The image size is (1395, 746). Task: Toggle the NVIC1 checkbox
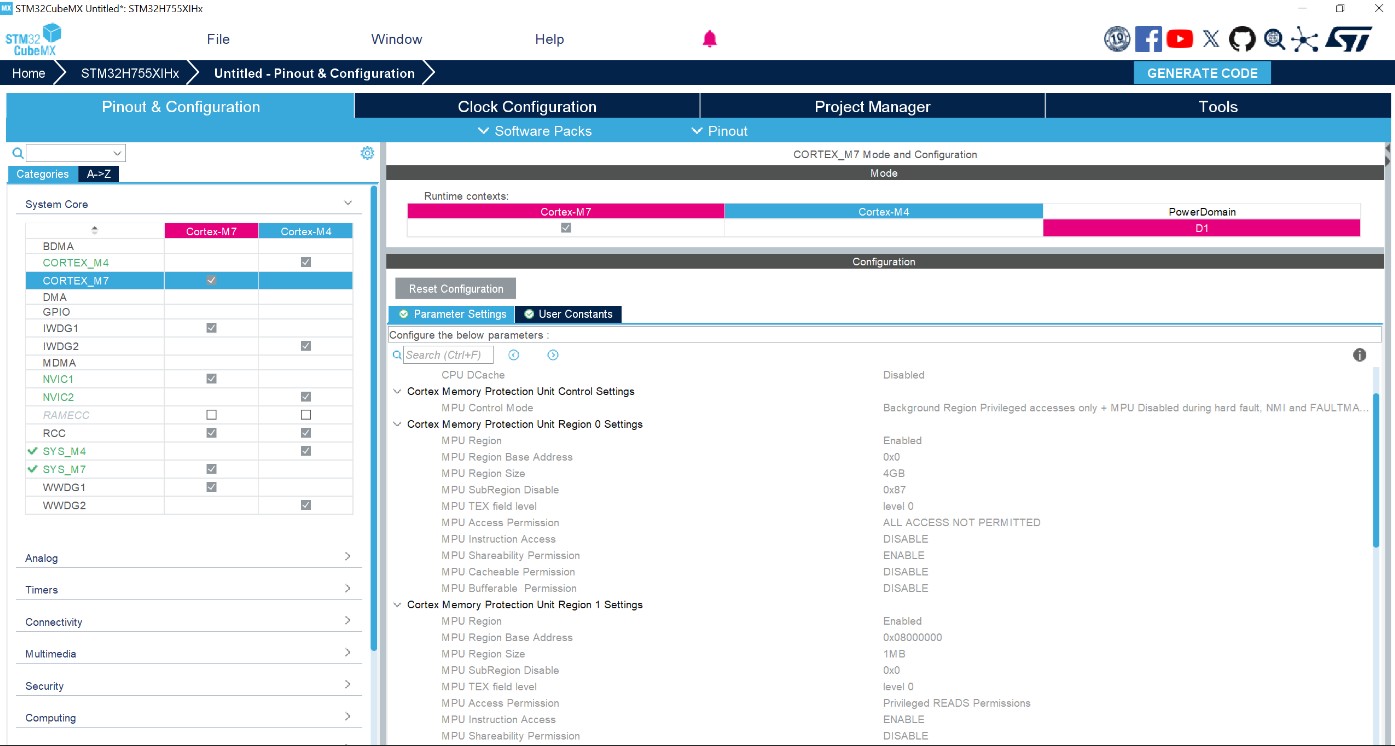[211, 379]
